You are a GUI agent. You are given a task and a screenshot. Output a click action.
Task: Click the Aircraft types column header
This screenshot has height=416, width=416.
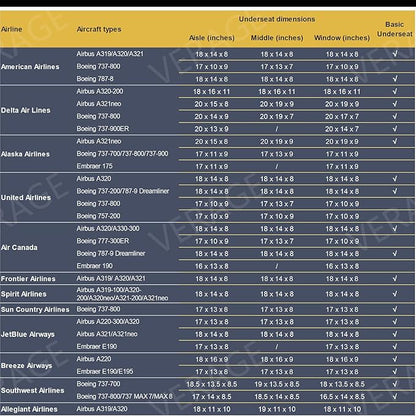(x=99, y=29)
